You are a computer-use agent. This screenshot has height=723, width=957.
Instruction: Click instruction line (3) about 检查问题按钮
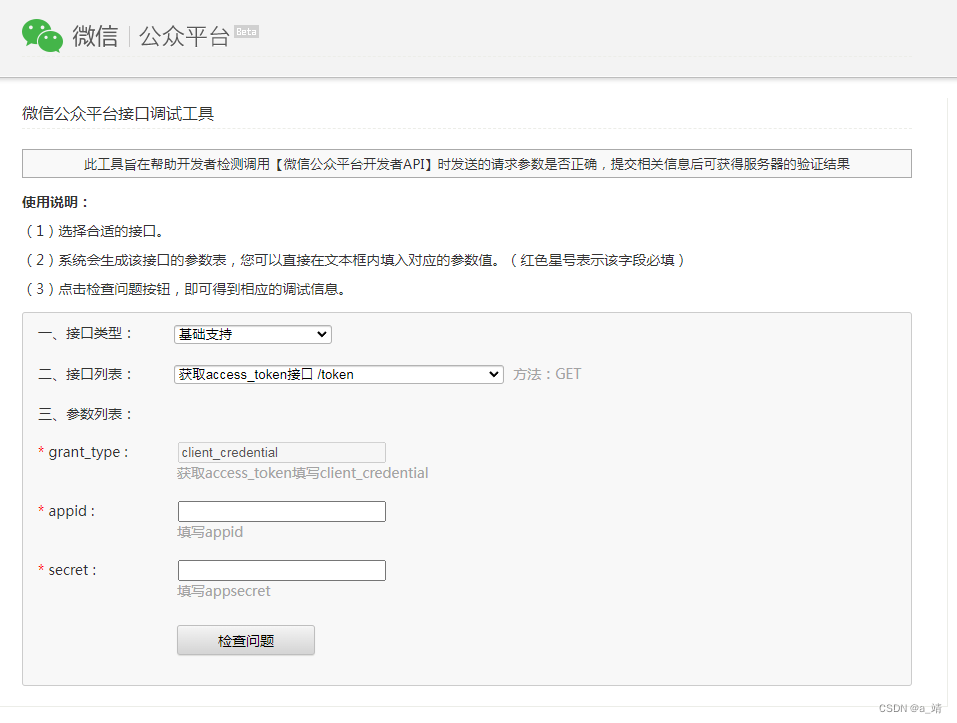(x=184, y=289)
